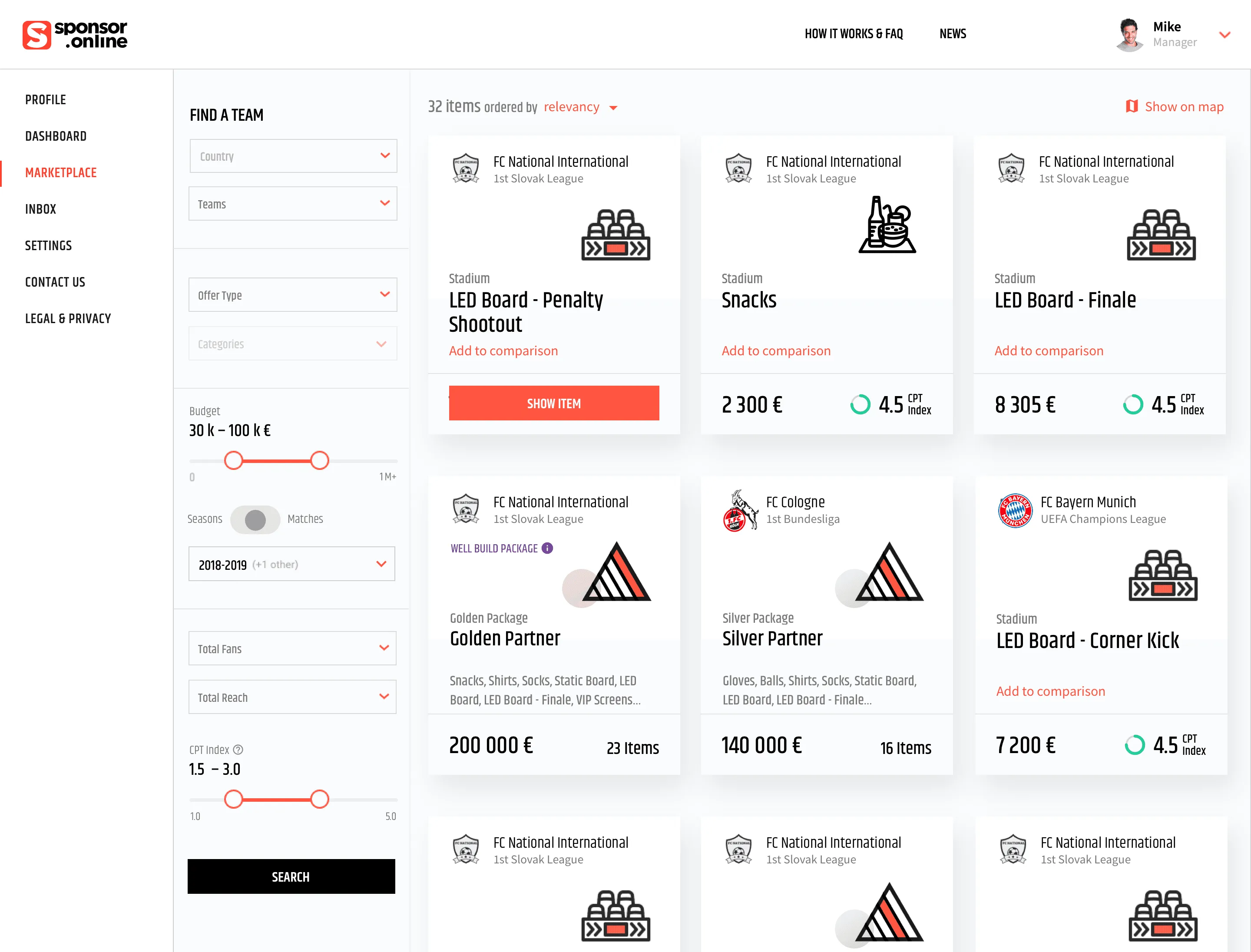This screenshot has width=1251, height=952.
Task: Click the FC National crest on the Snacks card
Action: [x=738, y=169]
